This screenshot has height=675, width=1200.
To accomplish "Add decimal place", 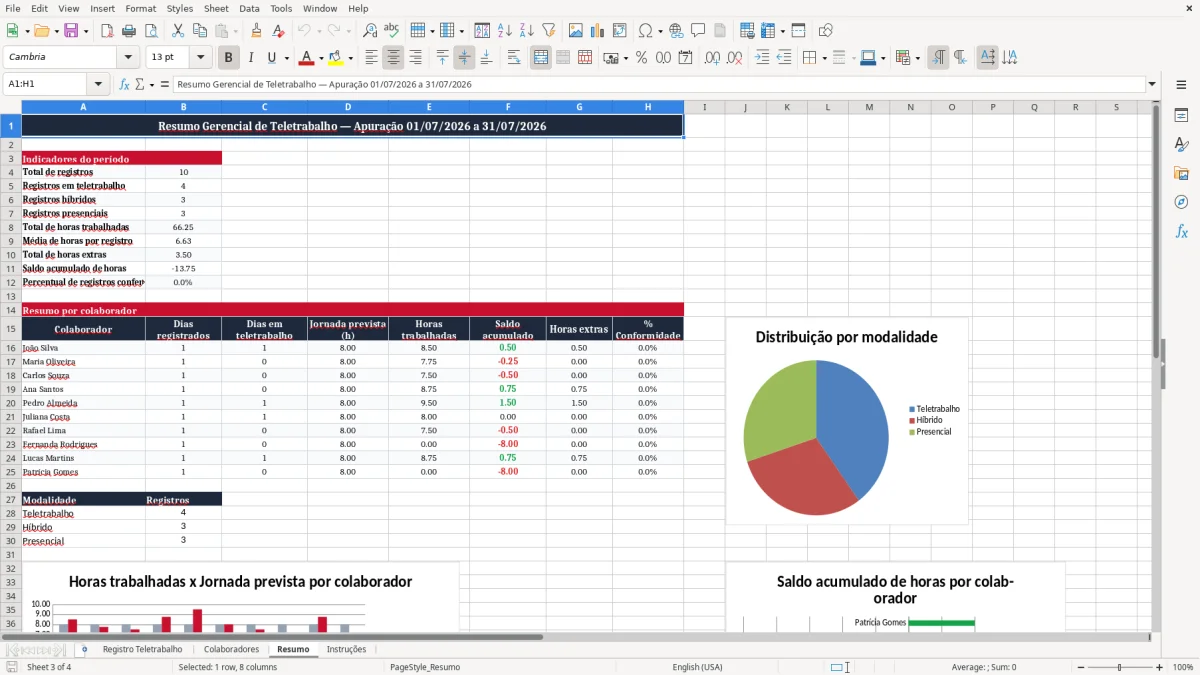I will (x=713, y=58).
